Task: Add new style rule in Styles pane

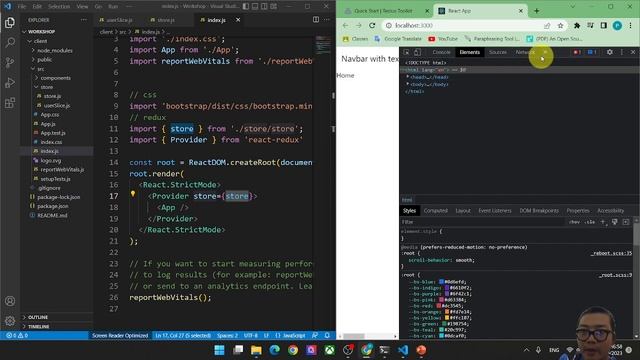Action: tap(603, 222)
